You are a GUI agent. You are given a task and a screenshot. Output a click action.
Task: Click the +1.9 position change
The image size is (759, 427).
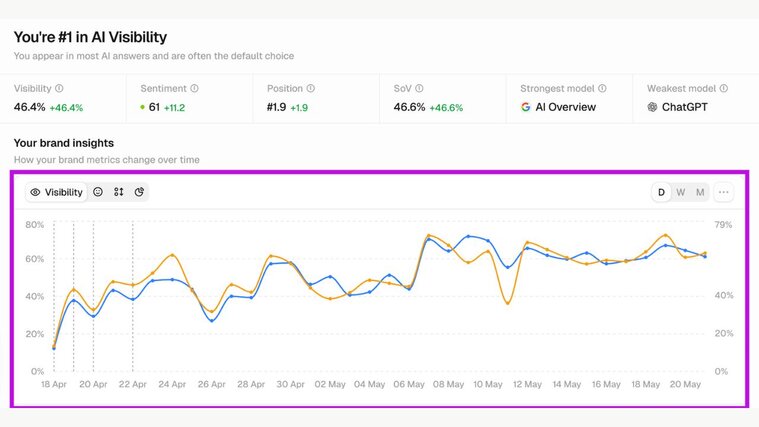299,108
